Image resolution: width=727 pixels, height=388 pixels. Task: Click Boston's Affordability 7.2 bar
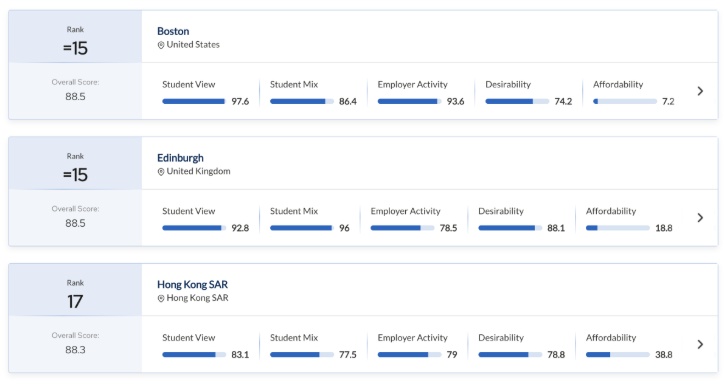pos(625,102)
